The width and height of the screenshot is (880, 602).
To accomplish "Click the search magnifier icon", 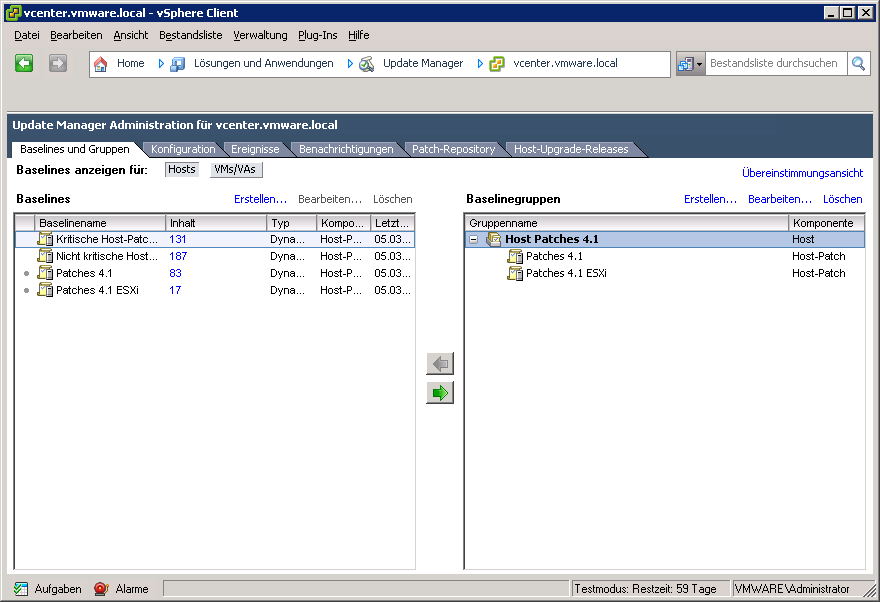I will point(859,64).
